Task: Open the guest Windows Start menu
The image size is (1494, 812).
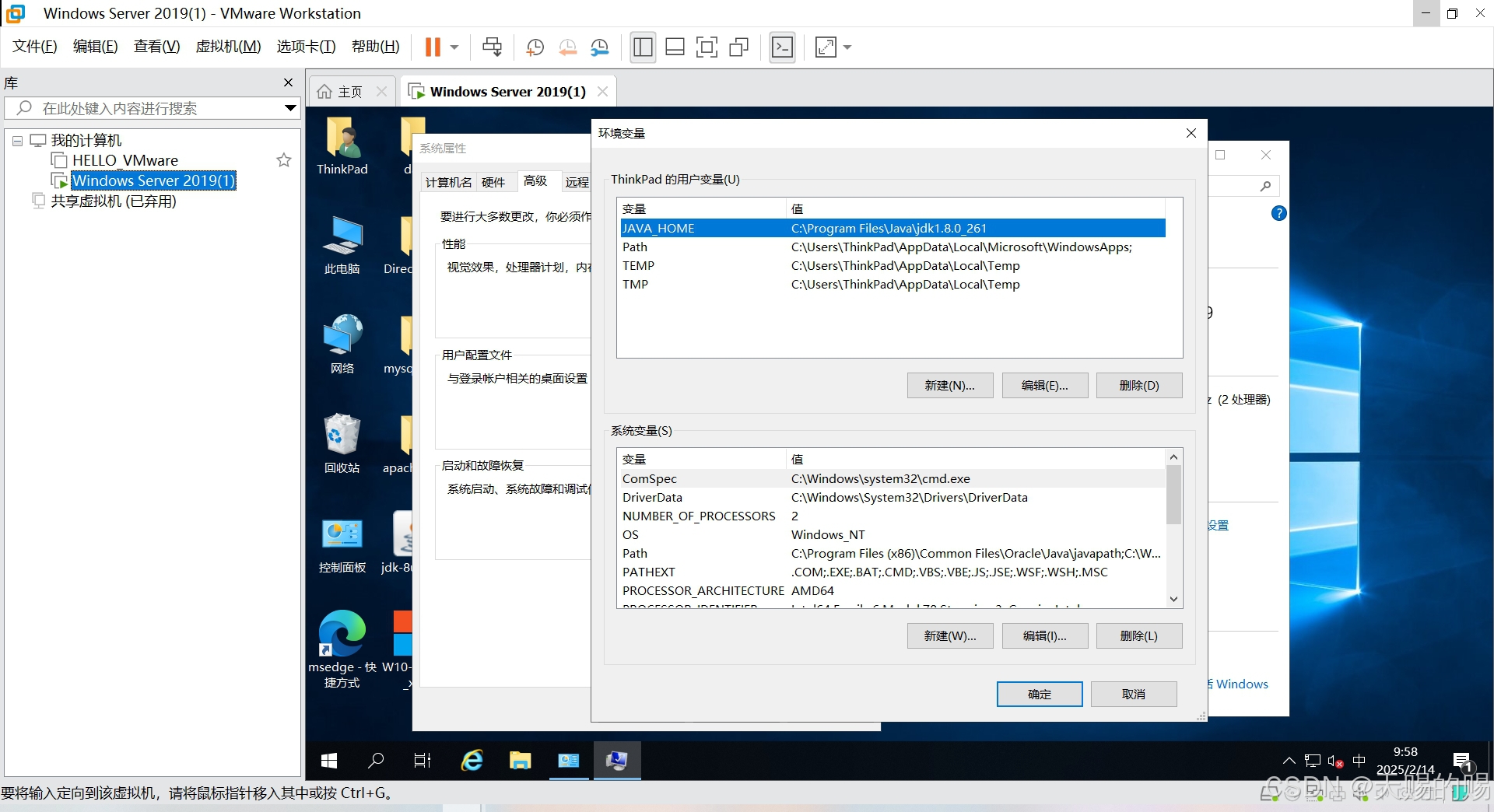Action: (329, 761)
